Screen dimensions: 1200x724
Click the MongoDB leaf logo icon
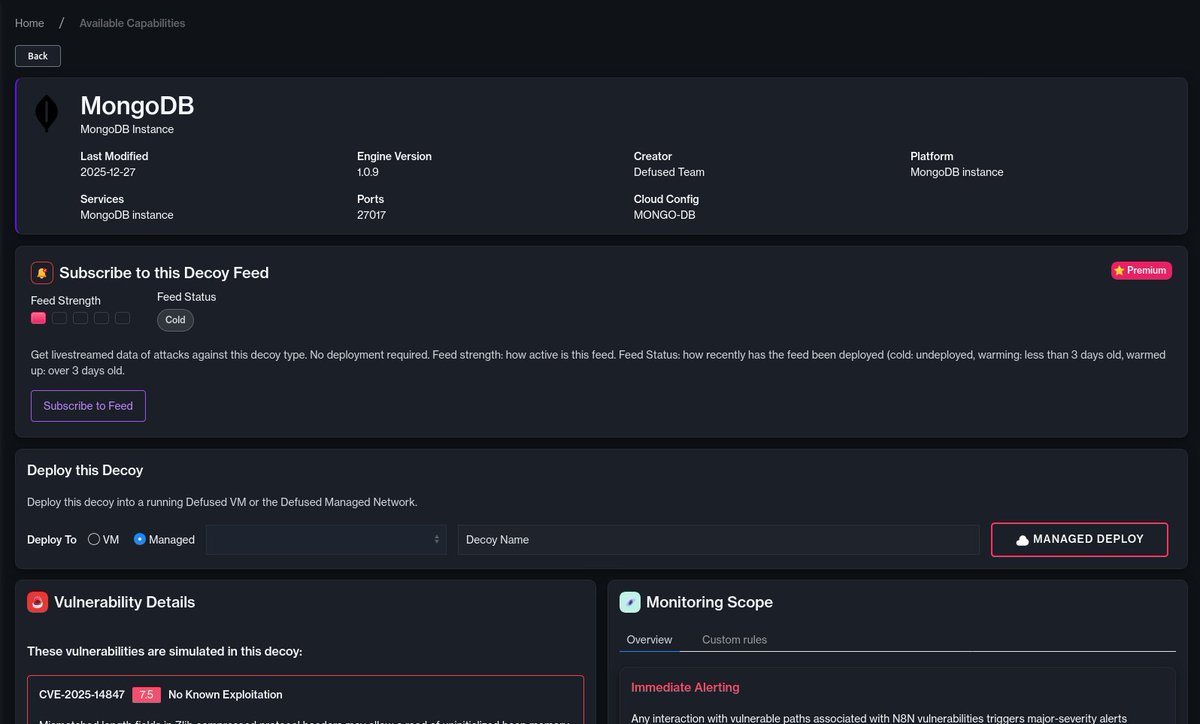(46, 114)
